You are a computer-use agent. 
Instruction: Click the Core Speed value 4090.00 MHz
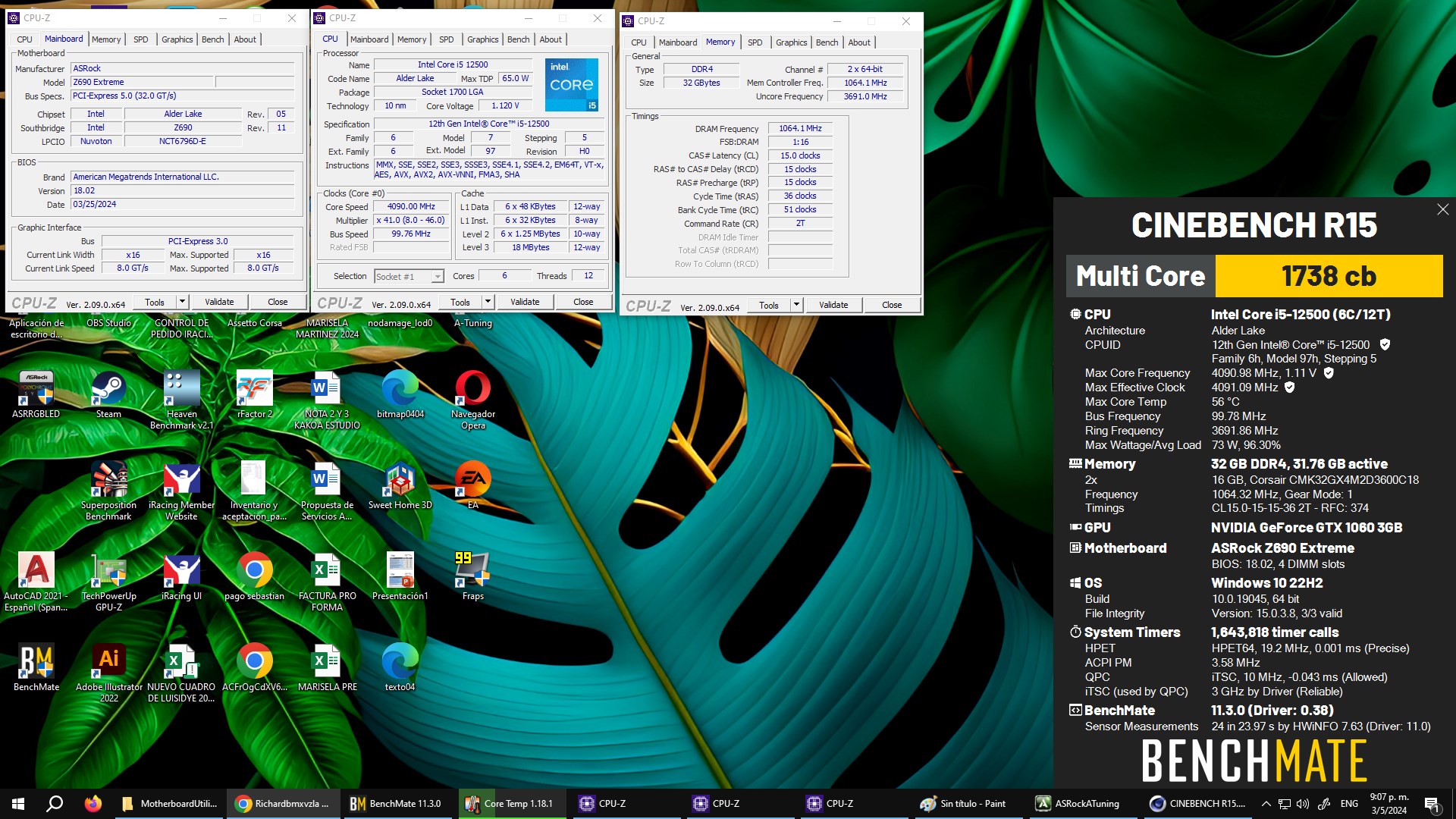[x=411, y=206]
